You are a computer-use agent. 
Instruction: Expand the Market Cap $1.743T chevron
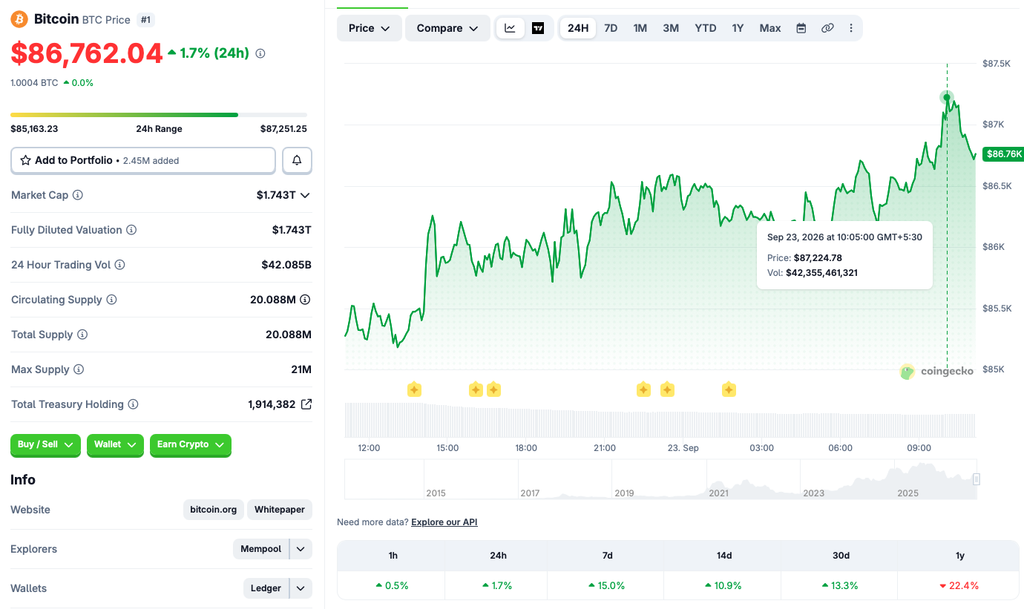[305, 195]
